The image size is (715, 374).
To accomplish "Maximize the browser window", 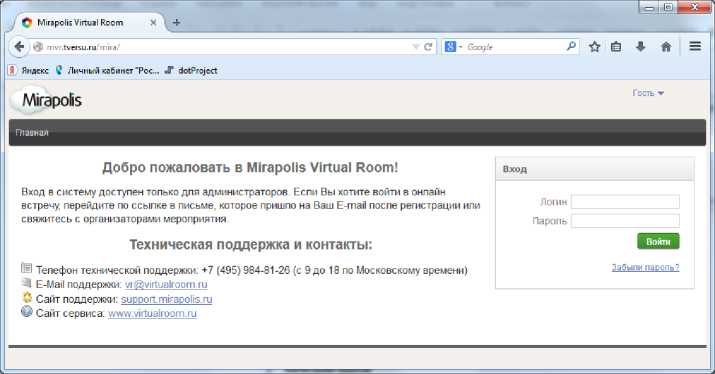I will tap(668, 7).
